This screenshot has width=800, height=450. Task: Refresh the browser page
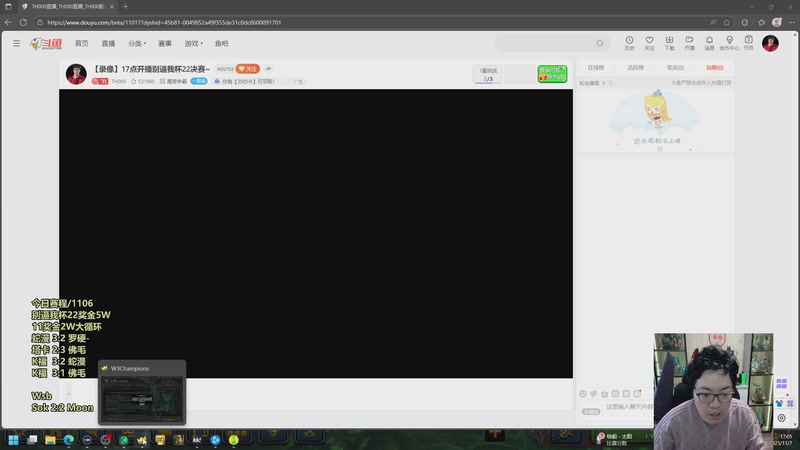pyautogui.click(x=23, y=22)
